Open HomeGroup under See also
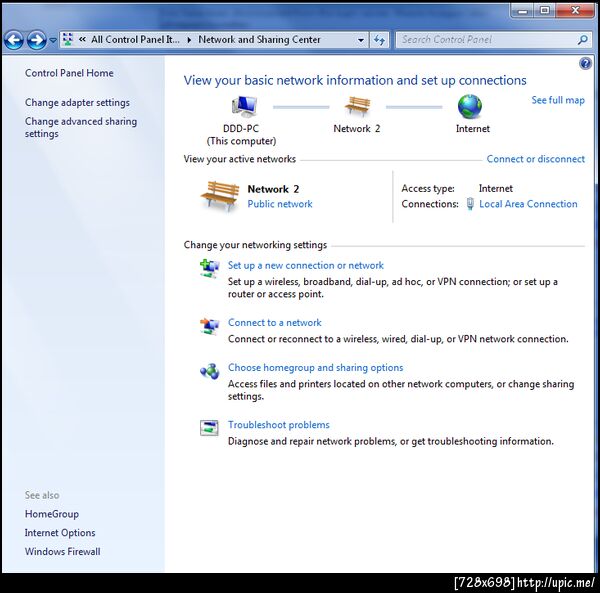 coord(52,514)
